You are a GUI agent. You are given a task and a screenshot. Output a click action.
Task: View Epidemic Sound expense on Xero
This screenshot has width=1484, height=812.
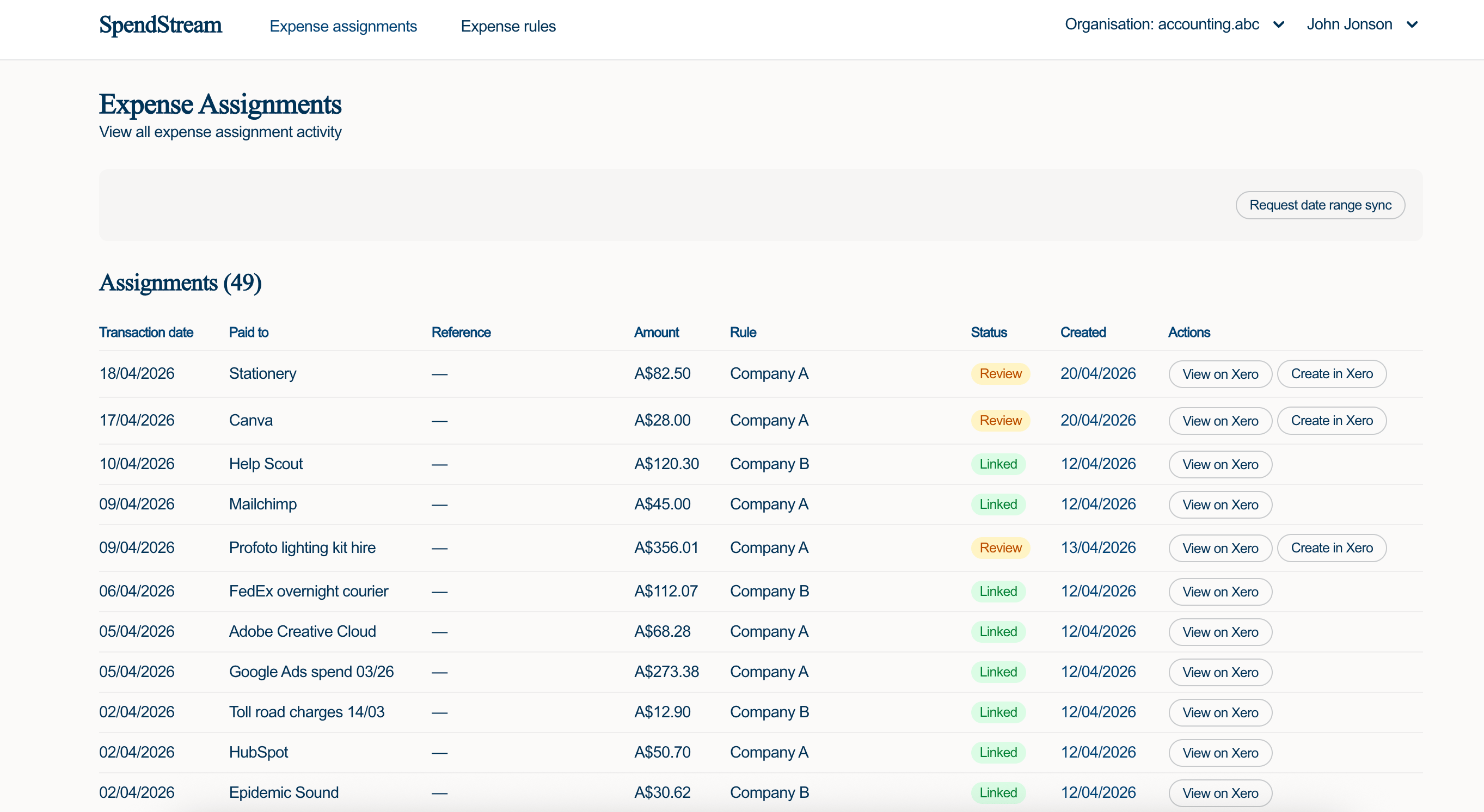click(1220, 793)
